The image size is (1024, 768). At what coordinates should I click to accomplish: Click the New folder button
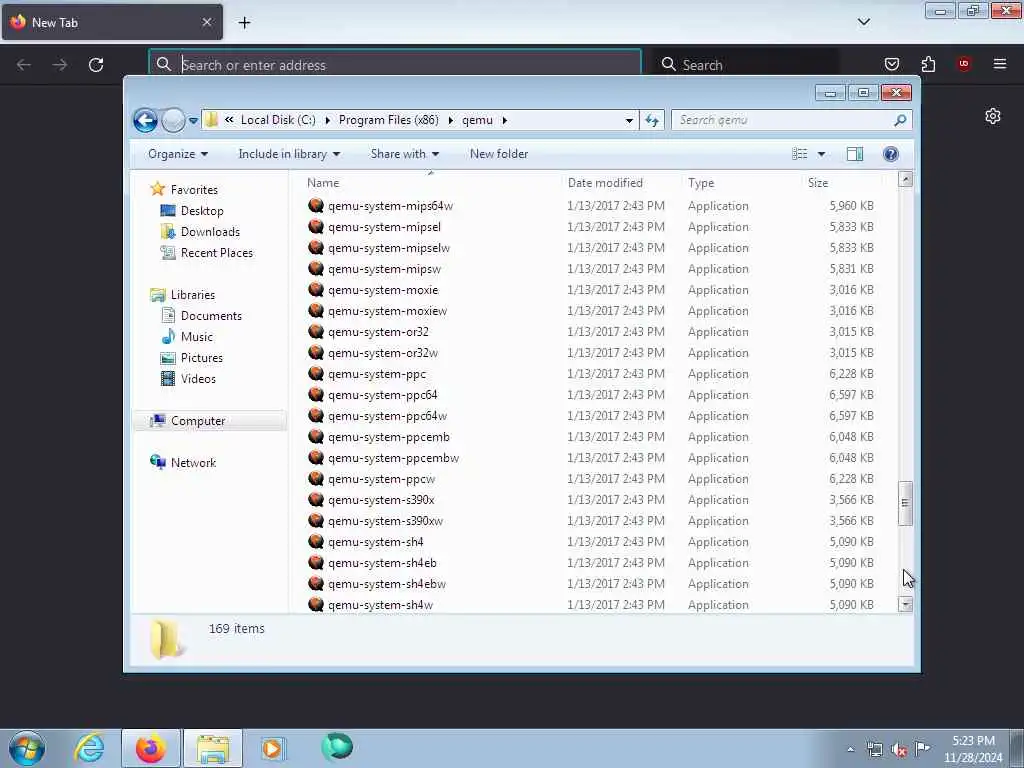pos(499,154)
